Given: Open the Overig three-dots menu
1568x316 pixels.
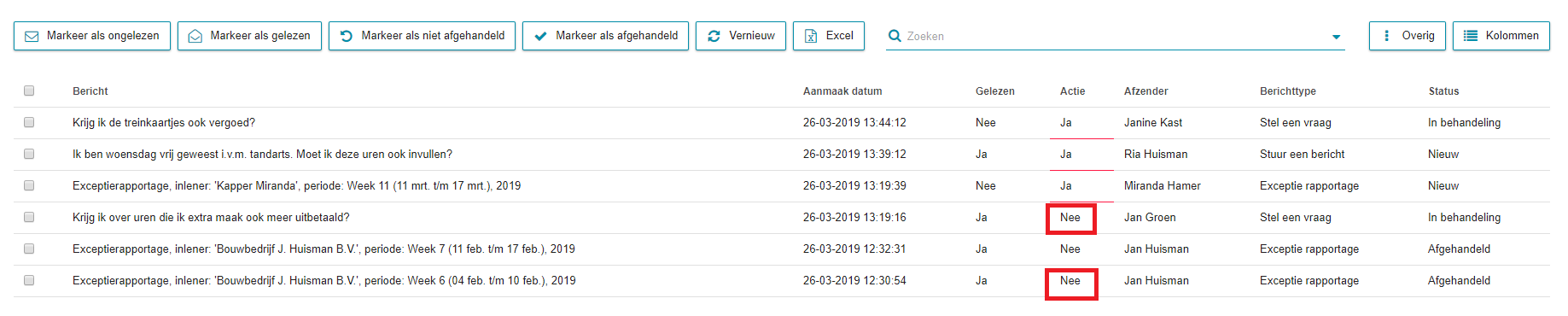Looking at the screenshot, I should 1386,36.
